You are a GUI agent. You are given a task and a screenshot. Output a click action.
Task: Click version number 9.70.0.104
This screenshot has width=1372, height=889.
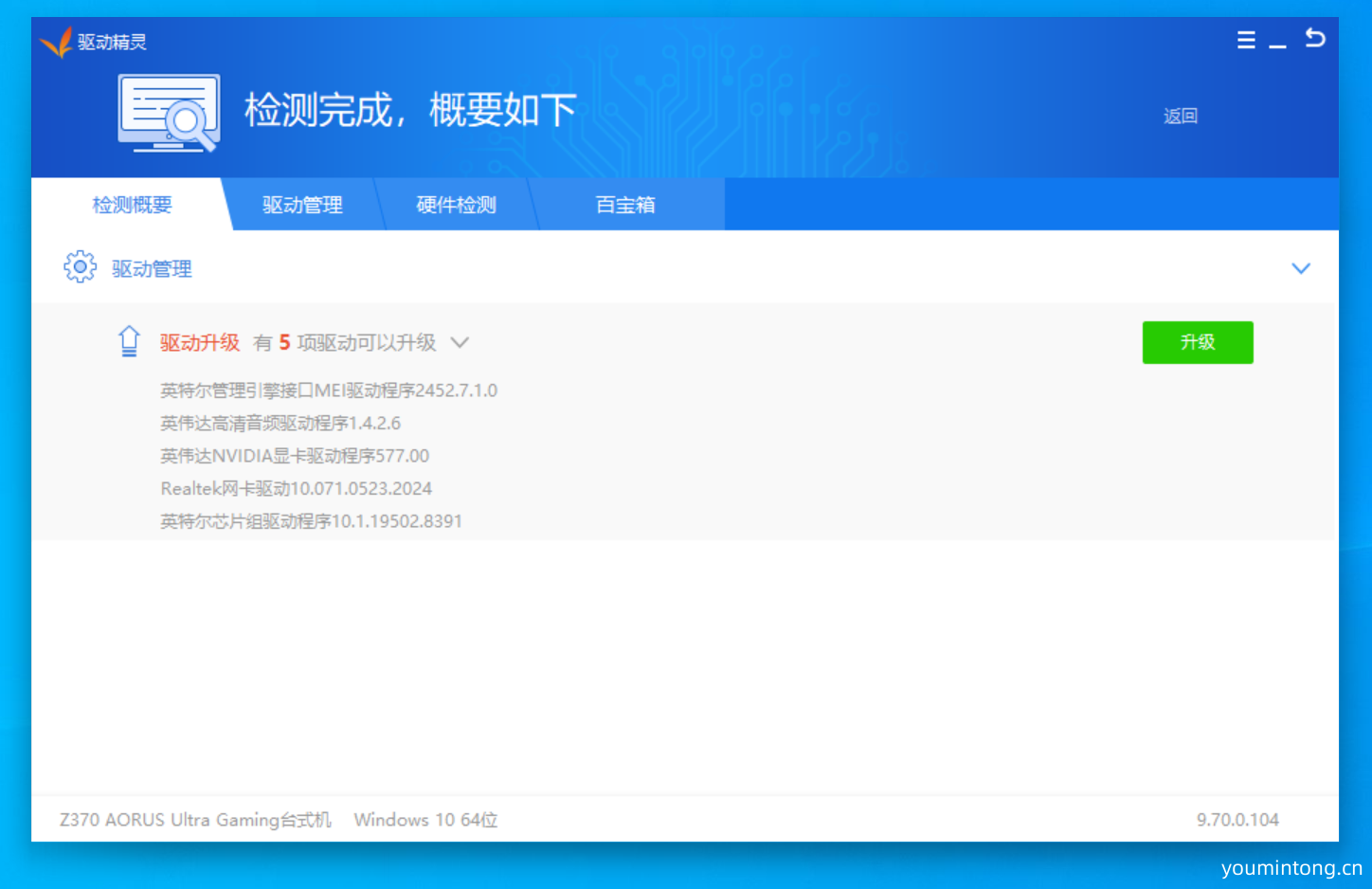1237,820
